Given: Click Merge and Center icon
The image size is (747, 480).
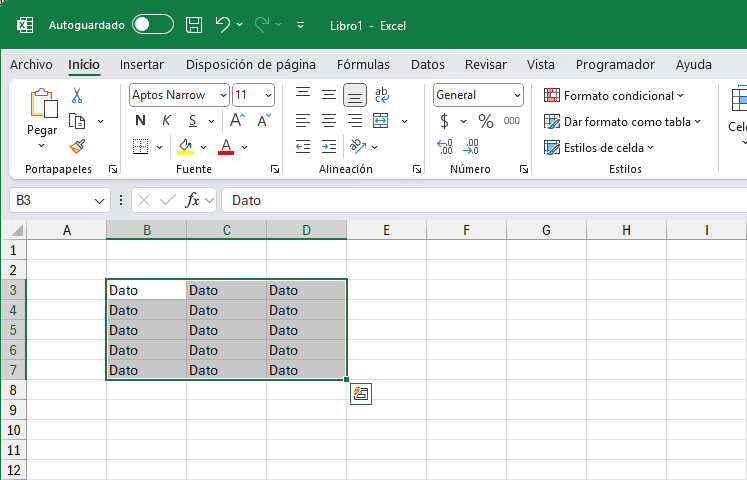Looking at the screenshot, I should pos(381,120).
